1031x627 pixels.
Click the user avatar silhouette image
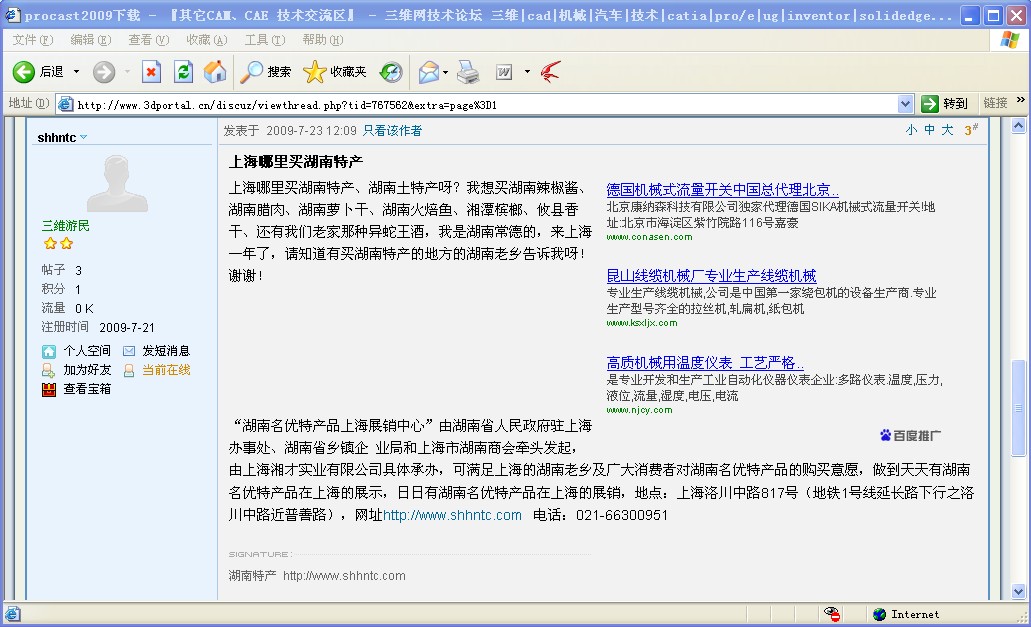click(x=117, y=183)
